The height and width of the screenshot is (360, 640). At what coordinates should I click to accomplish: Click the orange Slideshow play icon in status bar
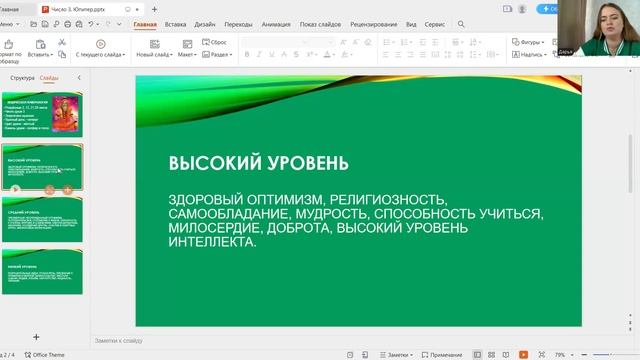[523, 355]
